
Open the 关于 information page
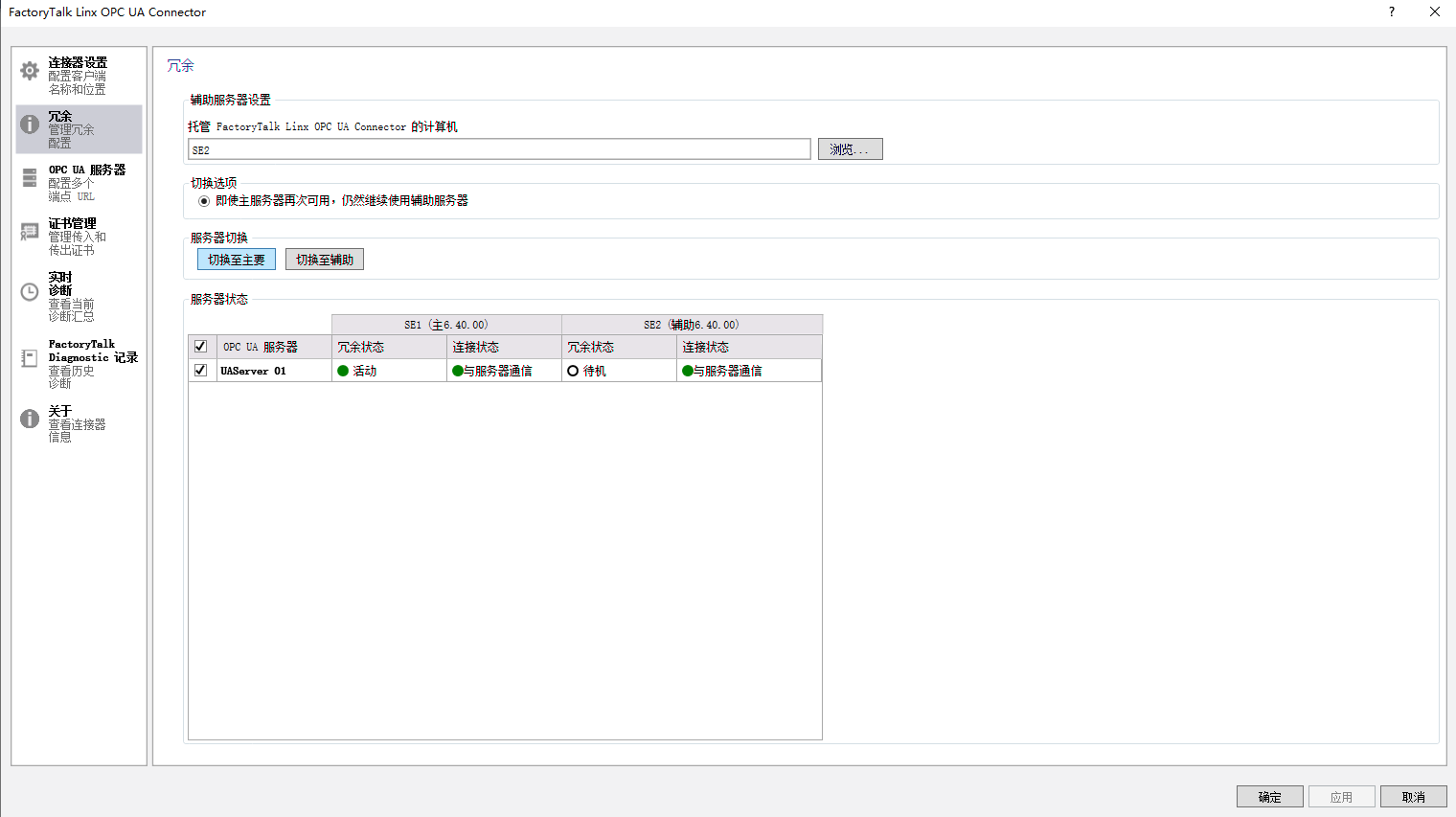pyautogui.click(x=79, y=423)
